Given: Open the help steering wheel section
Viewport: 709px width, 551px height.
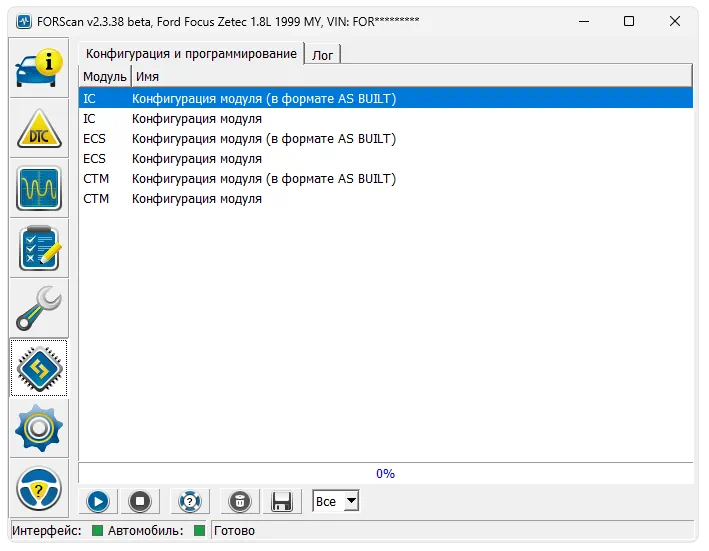Looking at the screenshot, I should tap(39, 488).
